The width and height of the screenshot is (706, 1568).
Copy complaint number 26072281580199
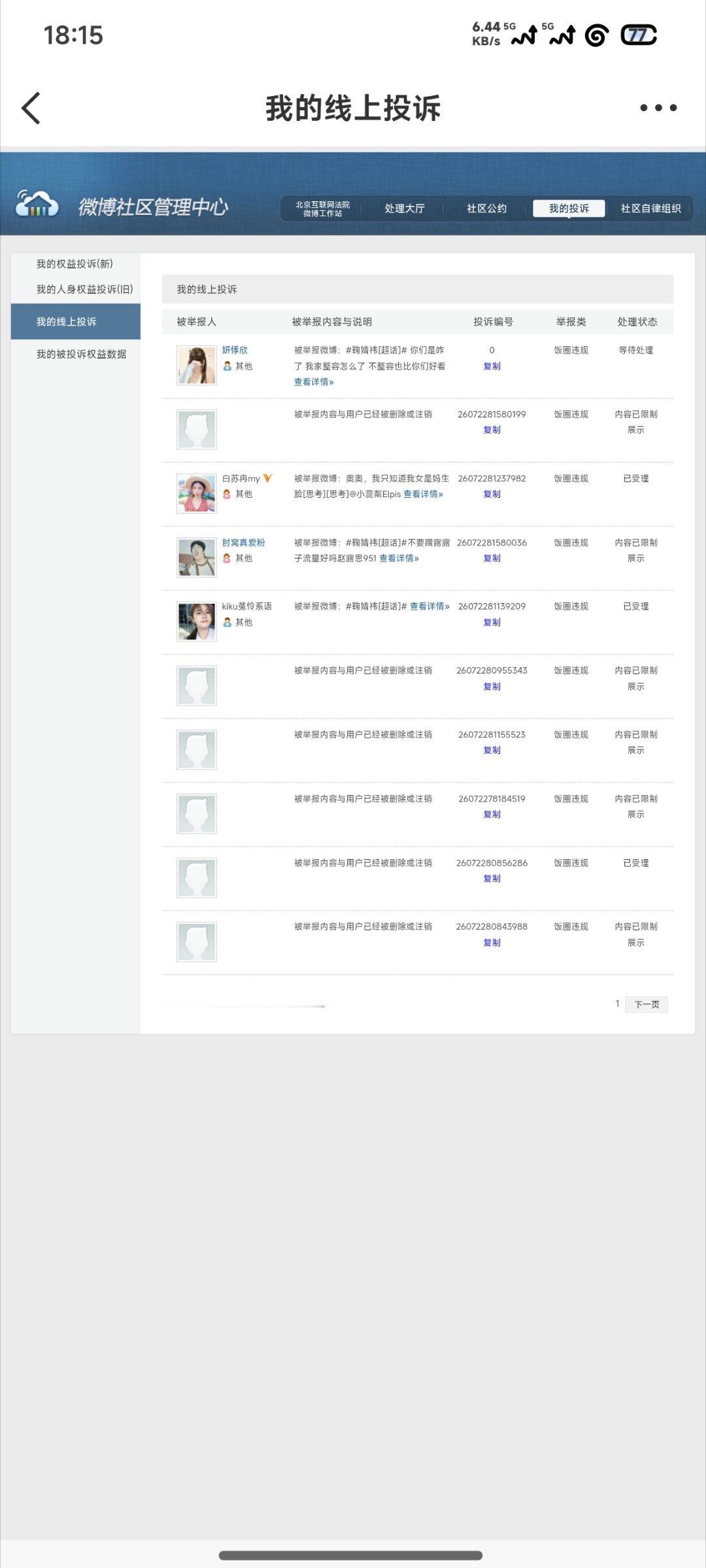(492, 430)
